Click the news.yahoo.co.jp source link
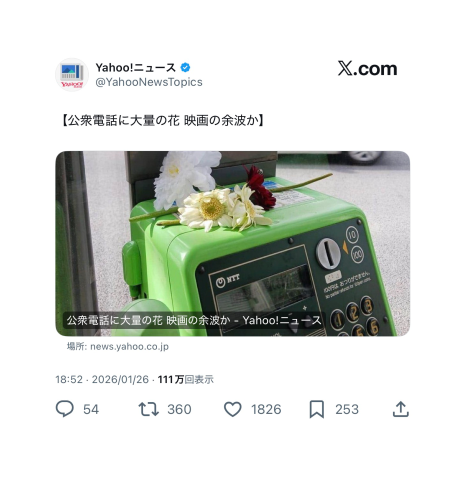 tap(129, 347)
